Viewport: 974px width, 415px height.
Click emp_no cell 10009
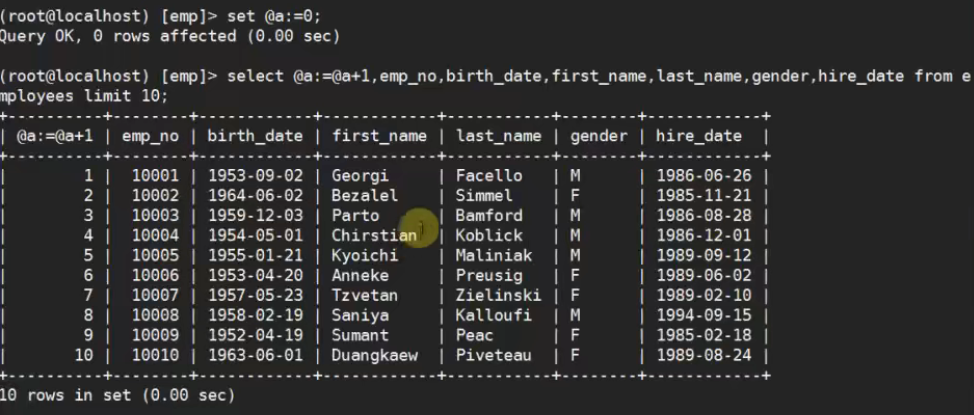(155, 335)
